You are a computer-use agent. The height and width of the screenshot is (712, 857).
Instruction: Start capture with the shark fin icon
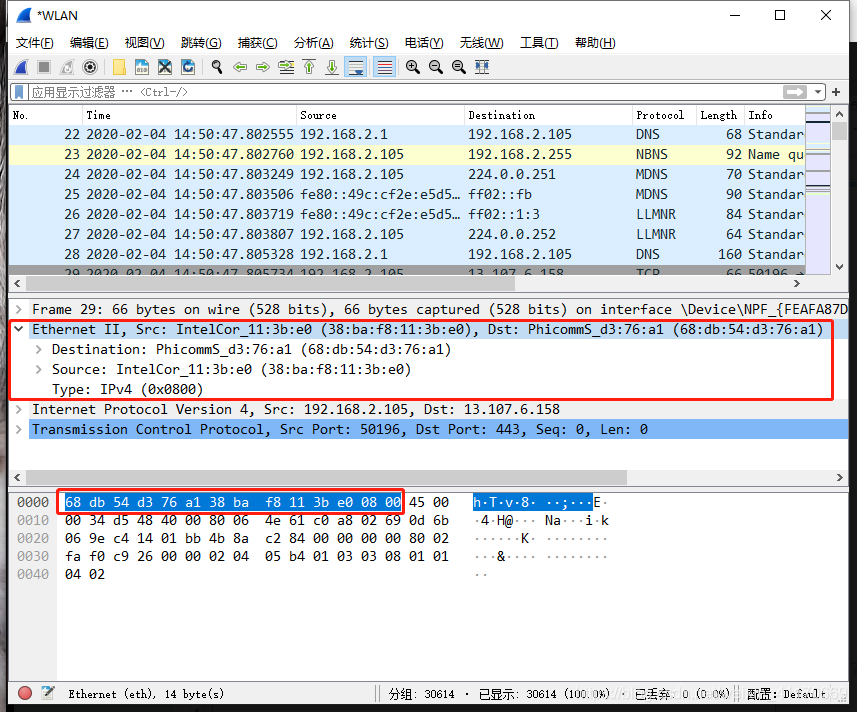click(x=21, y=67)
